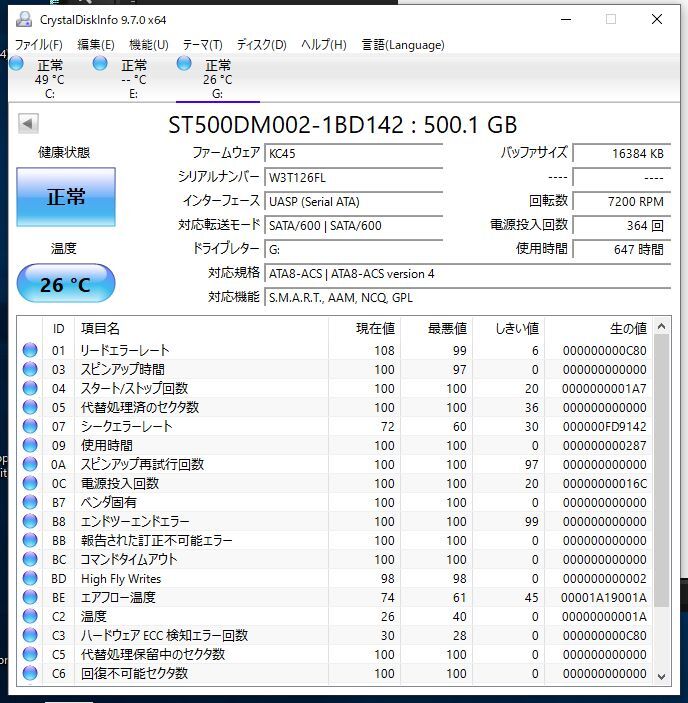Click the power on count value 364 回
Image resolution: width=688 pixels, height=703 pixels.
pos(622,226)
